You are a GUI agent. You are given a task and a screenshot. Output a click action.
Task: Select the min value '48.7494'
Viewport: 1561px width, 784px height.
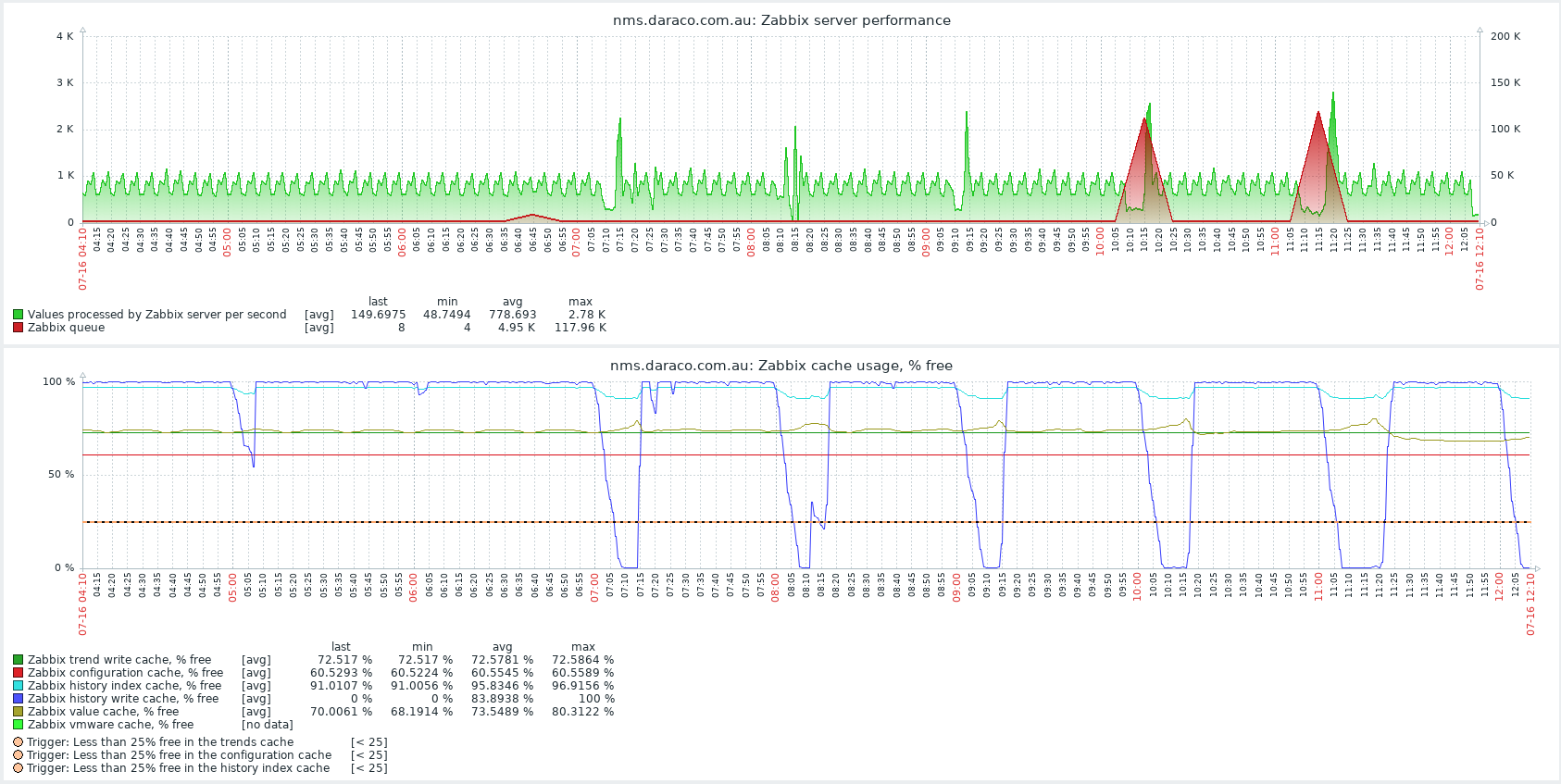[x=447, y=315]
